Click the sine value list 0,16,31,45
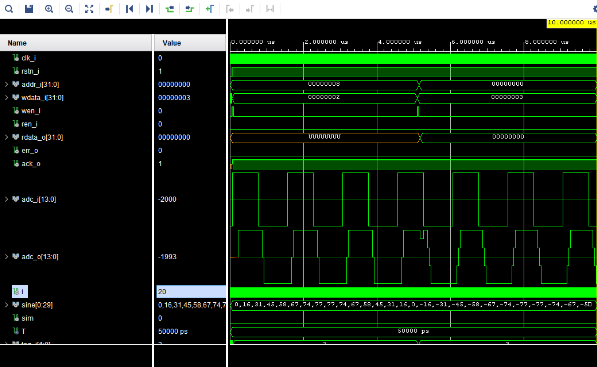 coord(192,305)
